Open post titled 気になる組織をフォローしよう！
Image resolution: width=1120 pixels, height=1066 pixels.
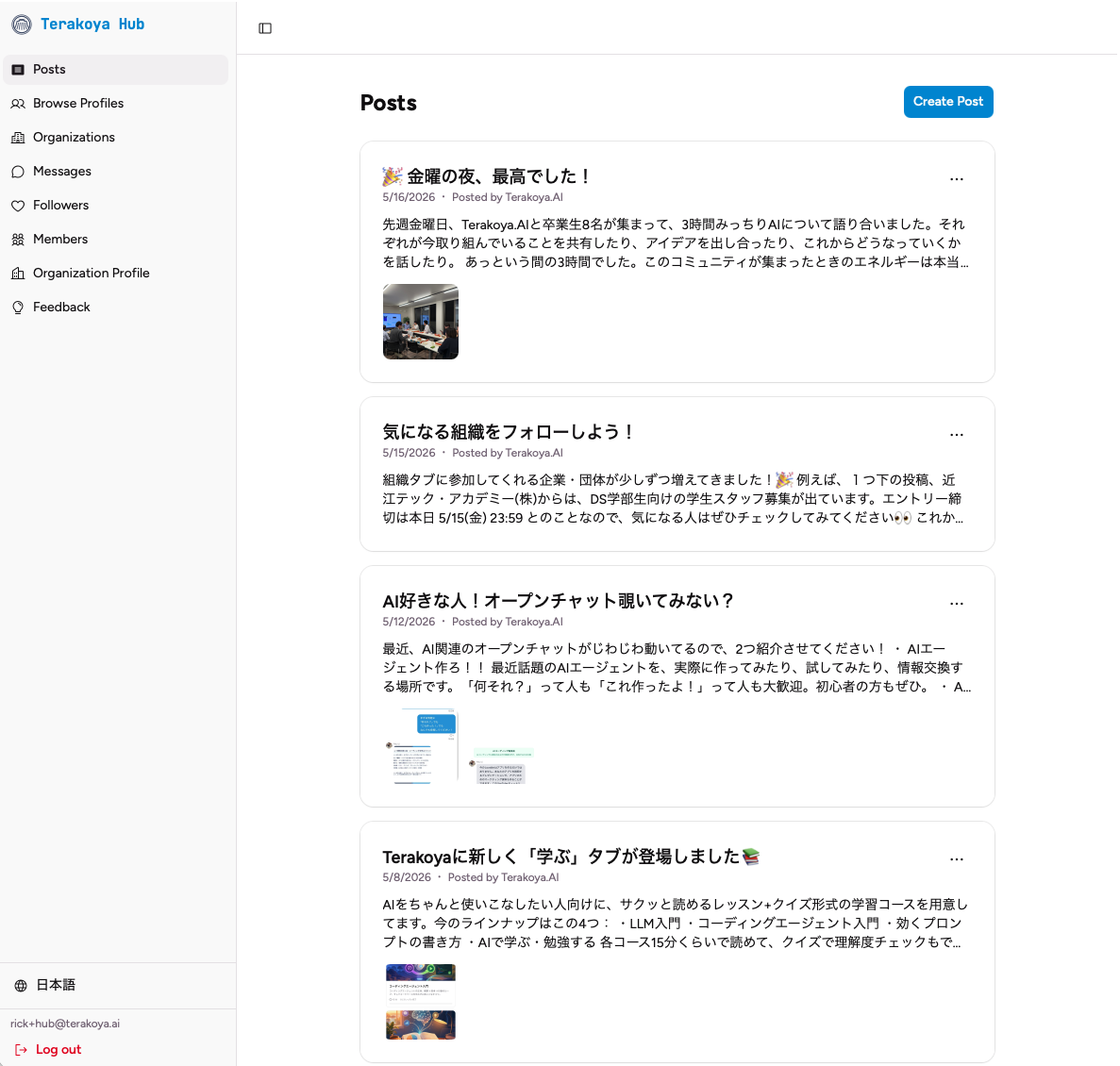(x=508, y=432)
